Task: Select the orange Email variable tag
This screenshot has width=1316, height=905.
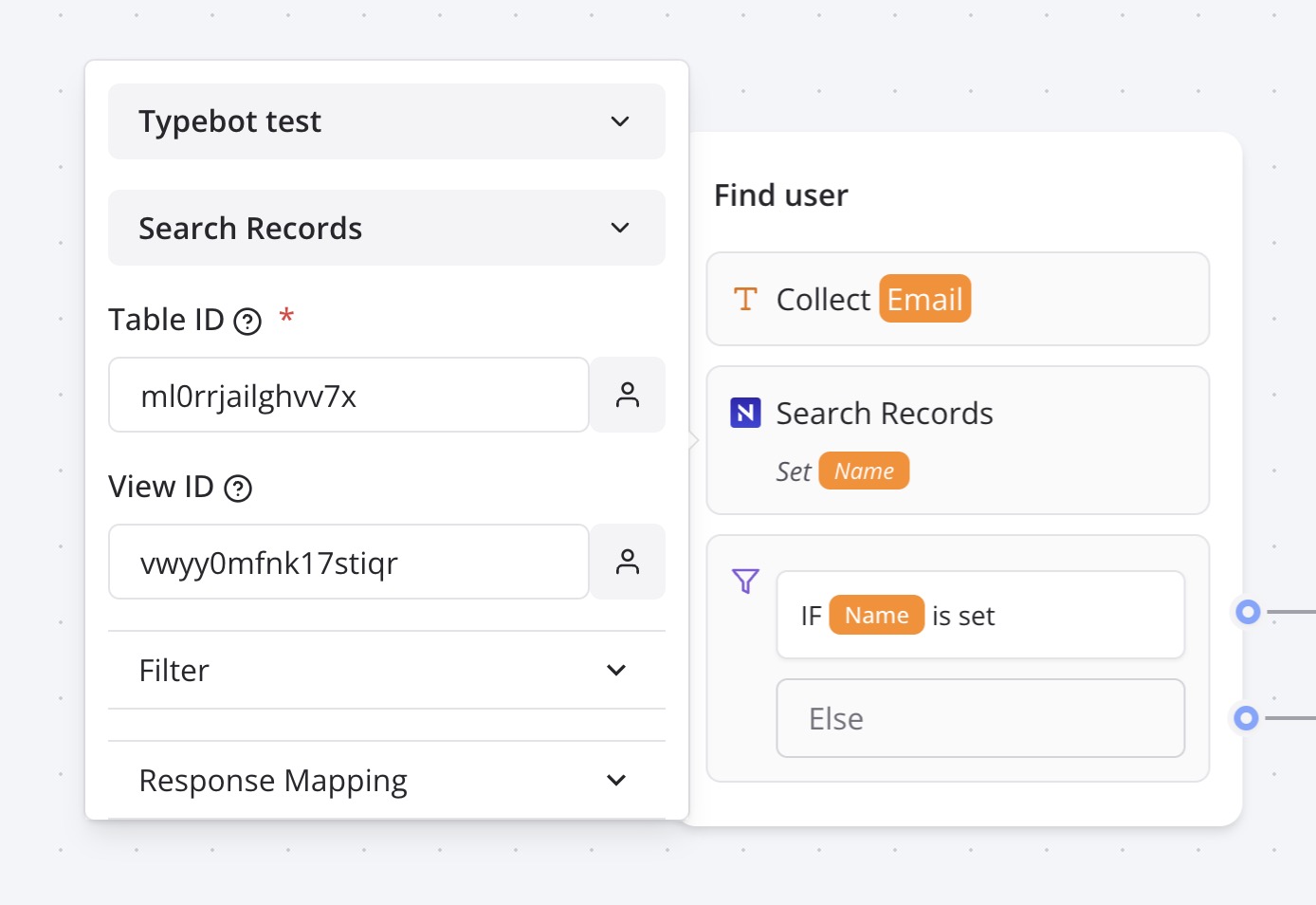Action: click(924, 298)
